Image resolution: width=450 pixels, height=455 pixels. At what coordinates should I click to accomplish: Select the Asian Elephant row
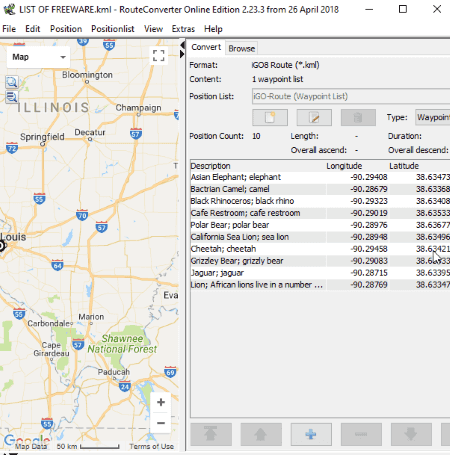[x=320, y=177]
